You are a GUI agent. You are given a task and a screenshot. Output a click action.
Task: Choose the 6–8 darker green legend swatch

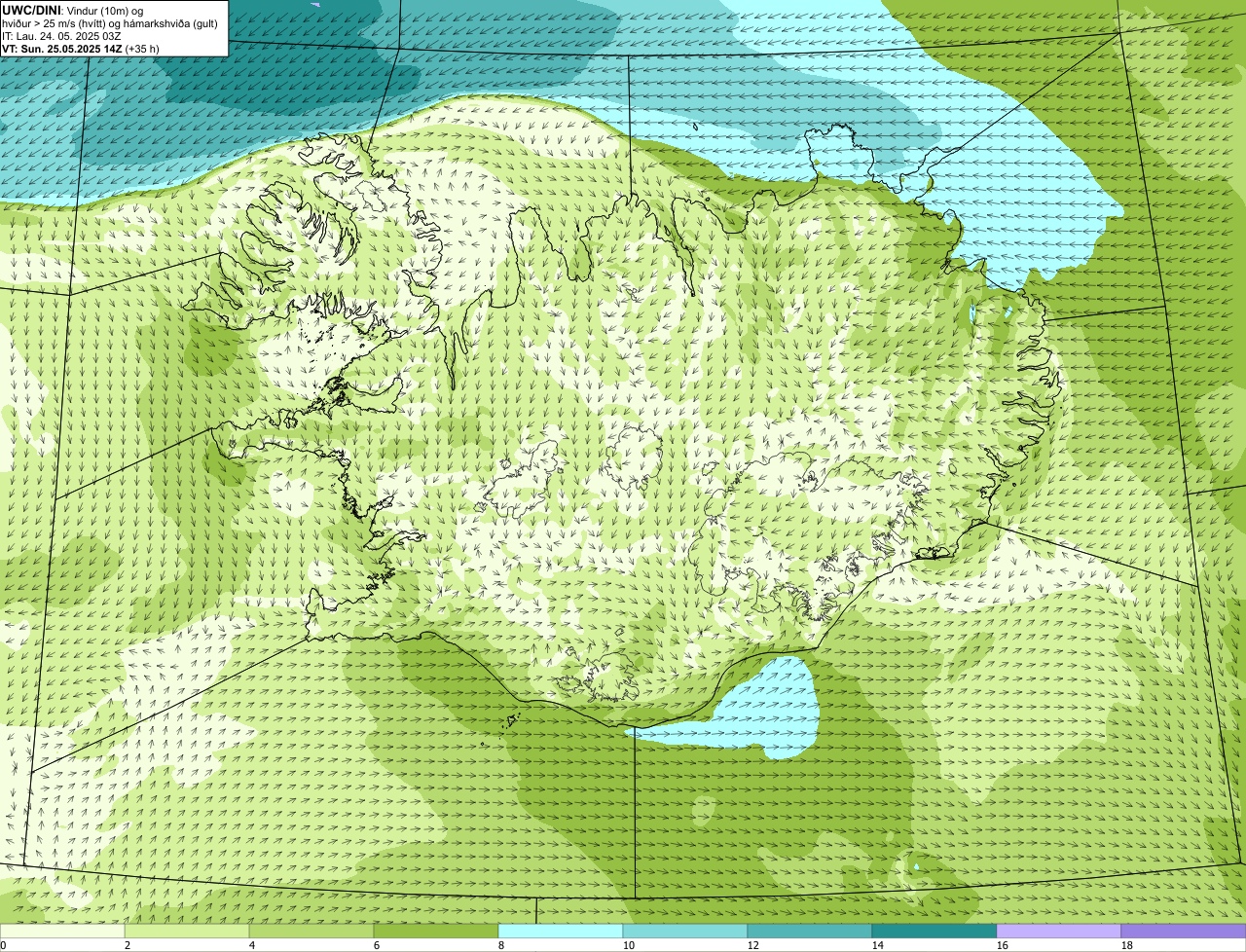(x=436, y=931)
